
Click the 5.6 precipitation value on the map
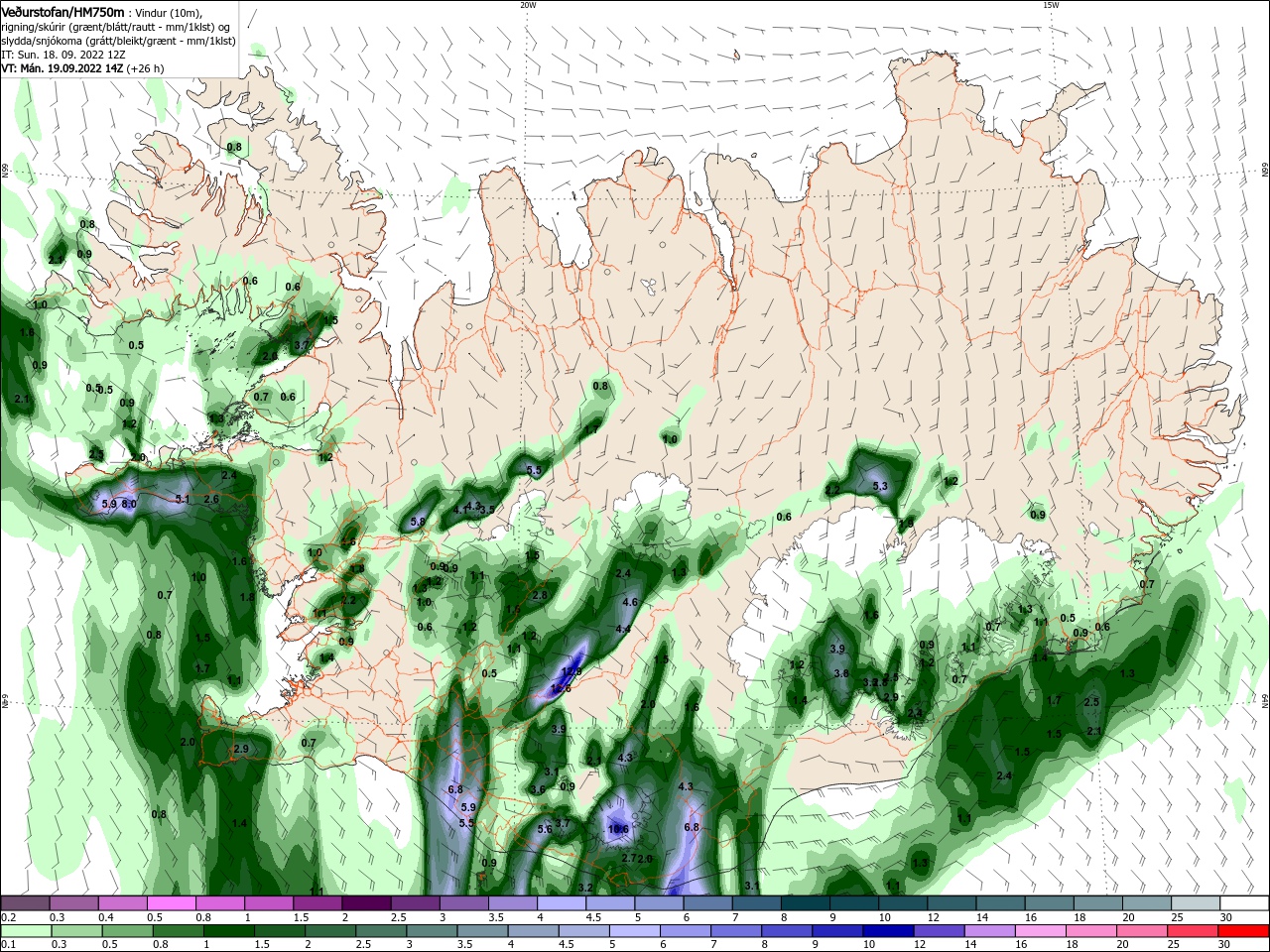(544, 829)
